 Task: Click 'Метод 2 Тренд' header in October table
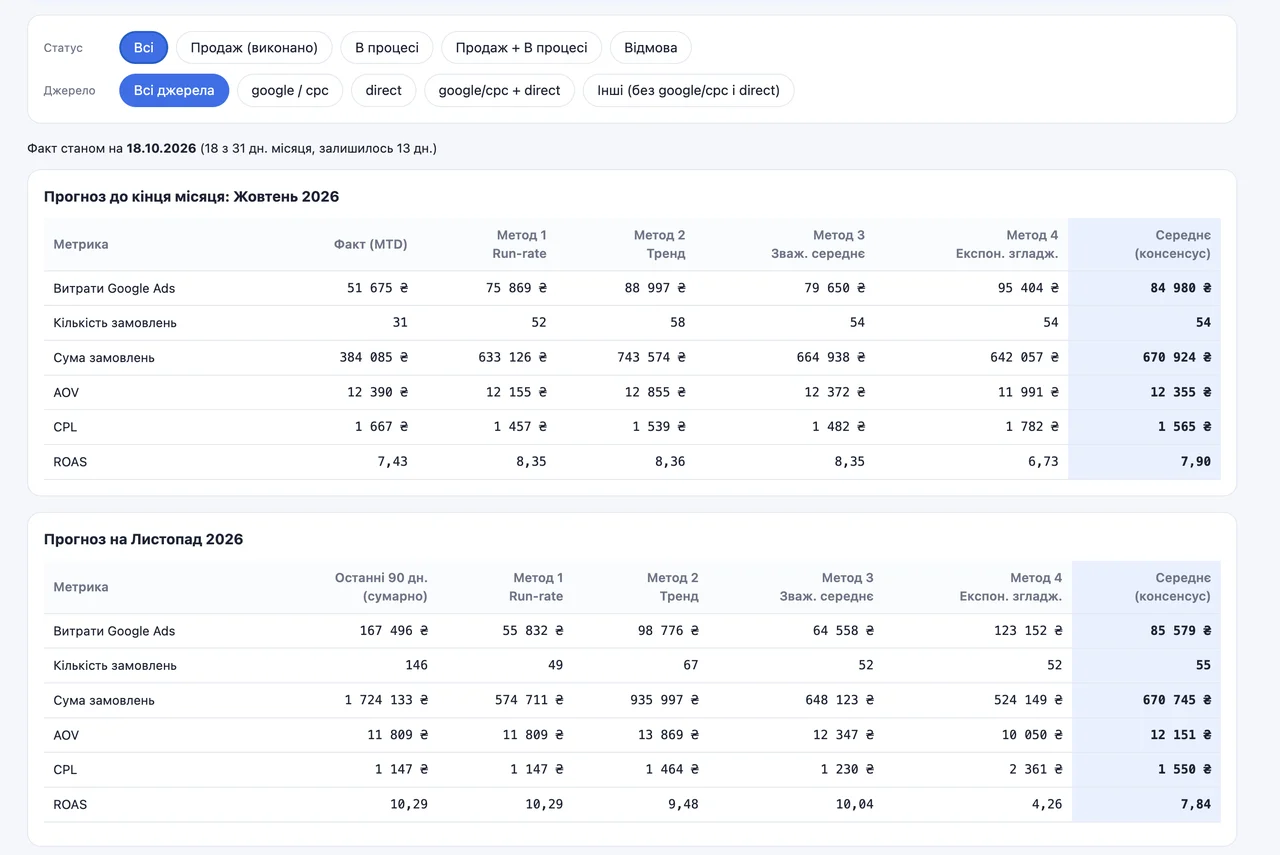[659, 244]
